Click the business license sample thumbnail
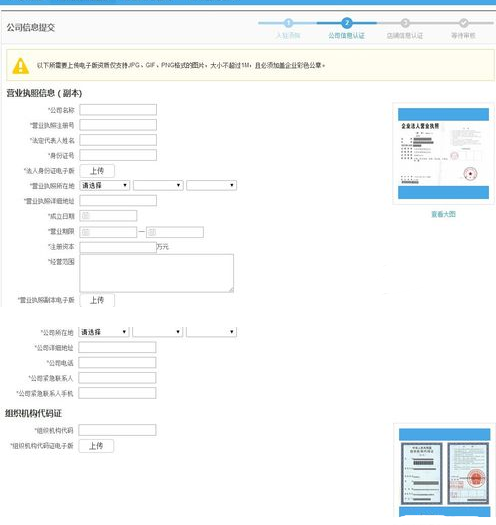 pyautogui.click(x=443, y=154)
